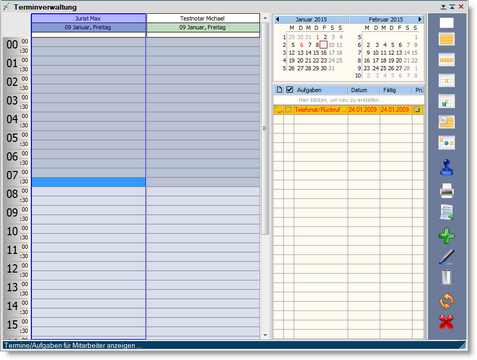Click the schedule vertical scrollbar thumb
The width and height of the screenshot is (477, 360).
click(x=265, y=128)
